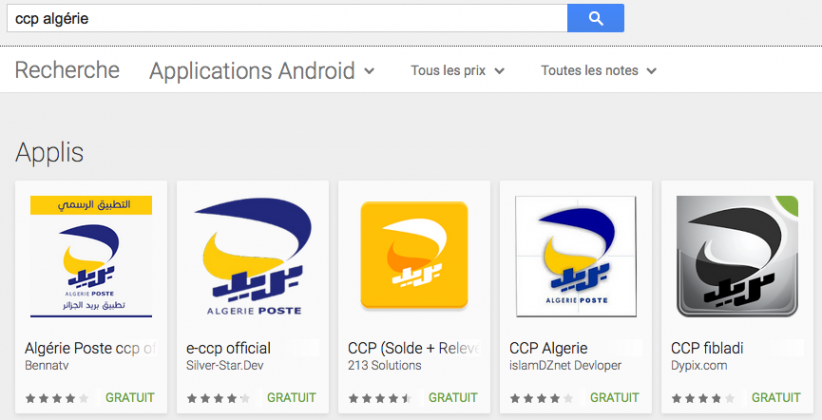Focus the search field containing ccp algérie
Screen dimensions: 822x420
[287, 18]
